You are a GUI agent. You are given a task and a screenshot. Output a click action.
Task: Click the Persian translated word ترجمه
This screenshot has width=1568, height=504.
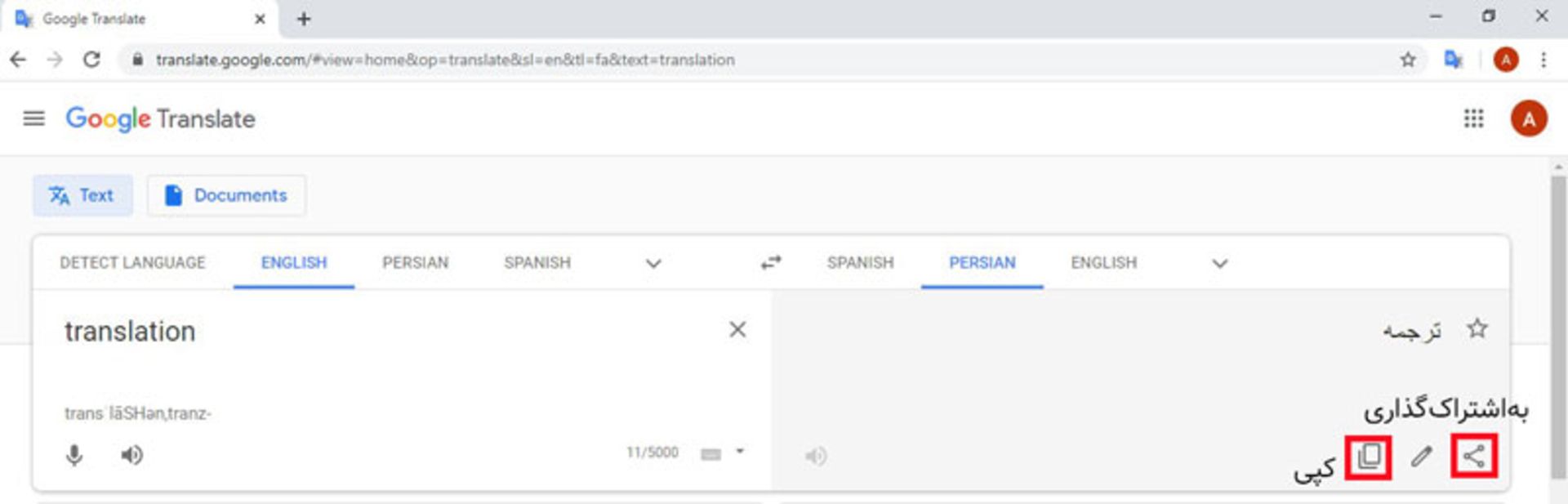1411,330
